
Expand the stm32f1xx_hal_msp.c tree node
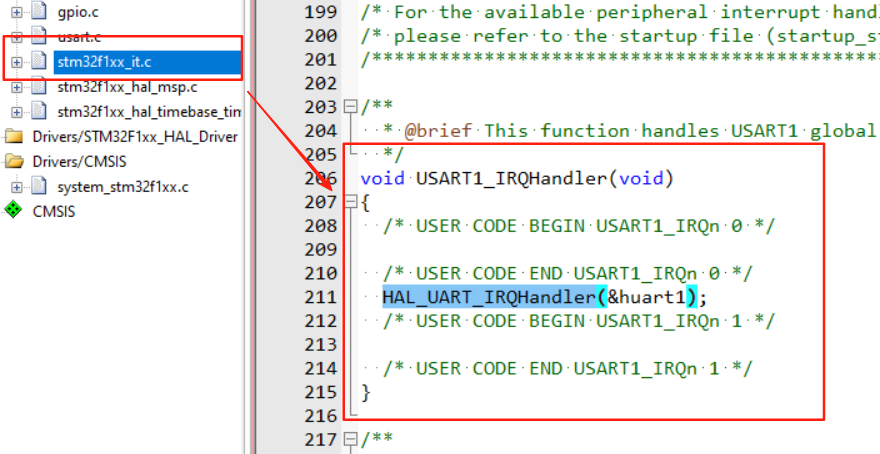click(x=17, y=88)
